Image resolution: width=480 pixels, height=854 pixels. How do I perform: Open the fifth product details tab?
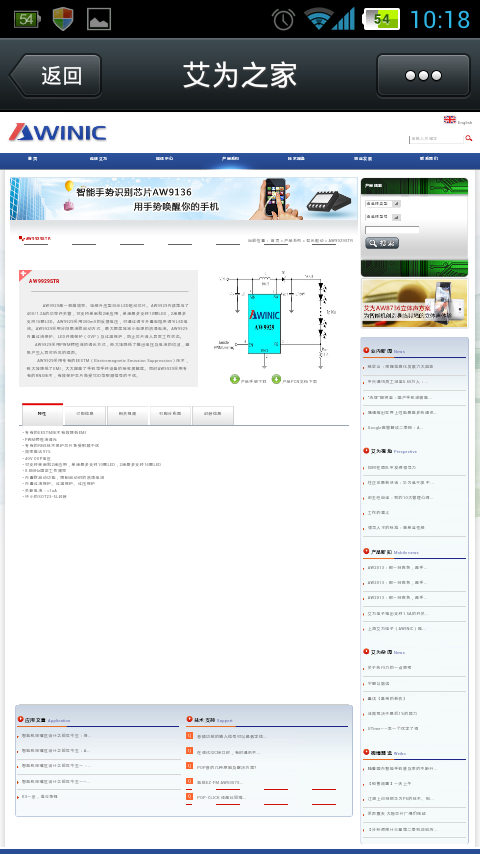coord(212,415)
